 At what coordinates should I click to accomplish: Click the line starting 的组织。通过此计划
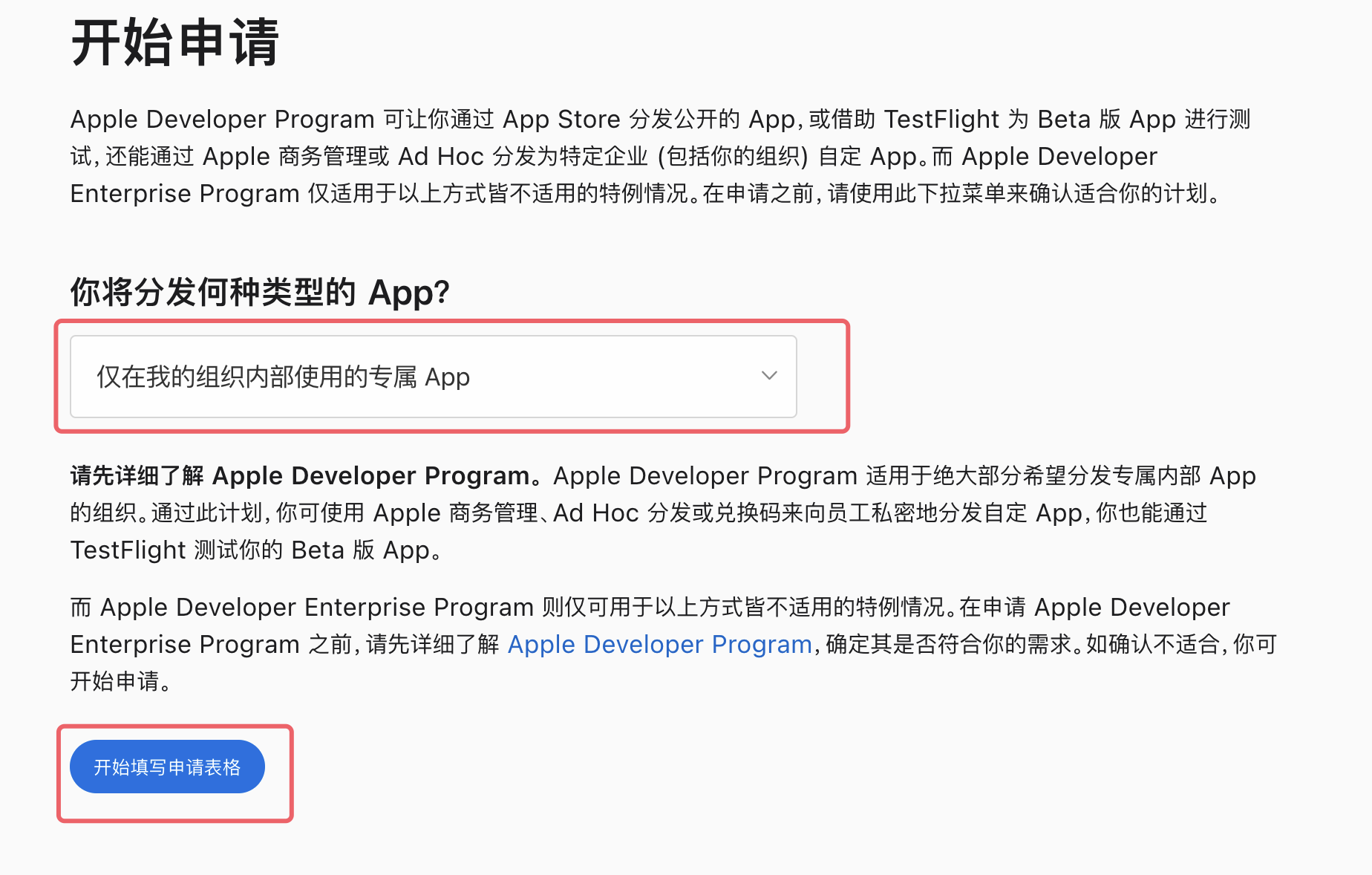coord(638,513)
